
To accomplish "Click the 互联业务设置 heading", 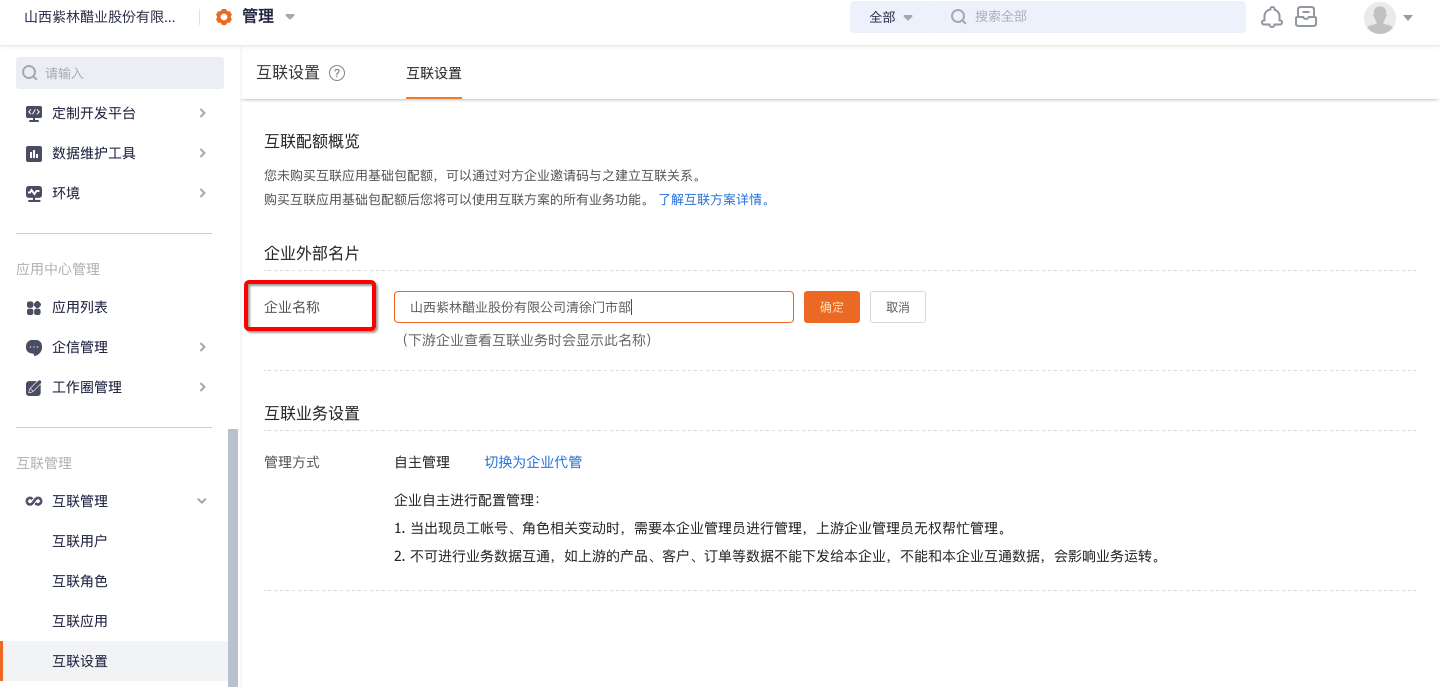I will point(312,413).
